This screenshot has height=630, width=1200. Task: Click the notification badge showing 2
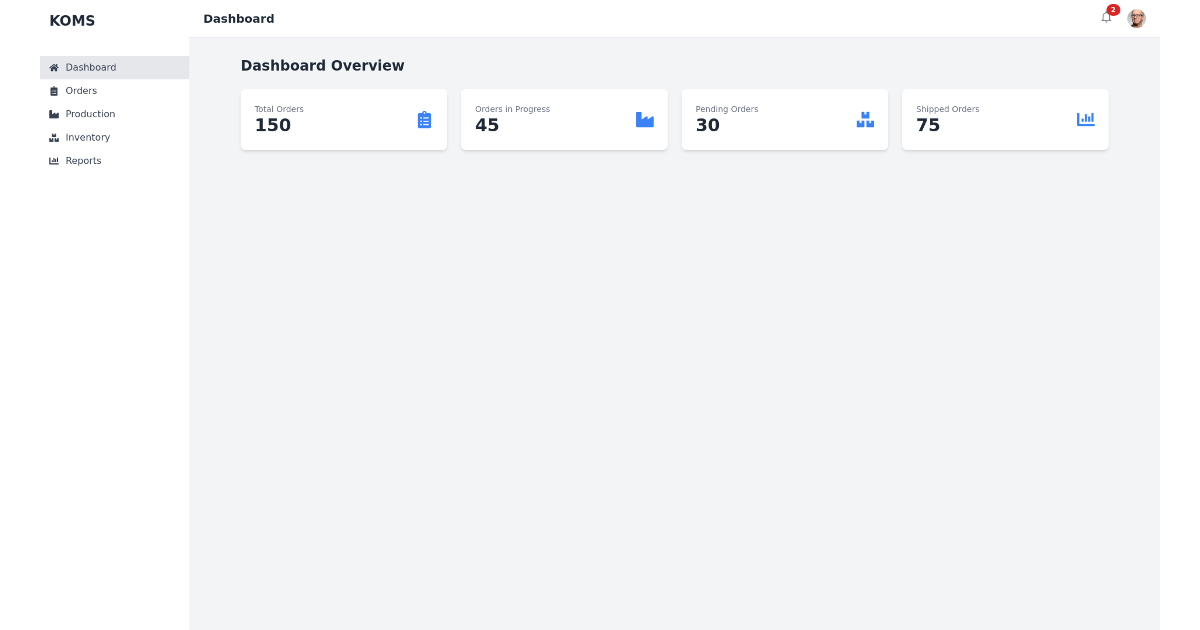point(1113,10)
